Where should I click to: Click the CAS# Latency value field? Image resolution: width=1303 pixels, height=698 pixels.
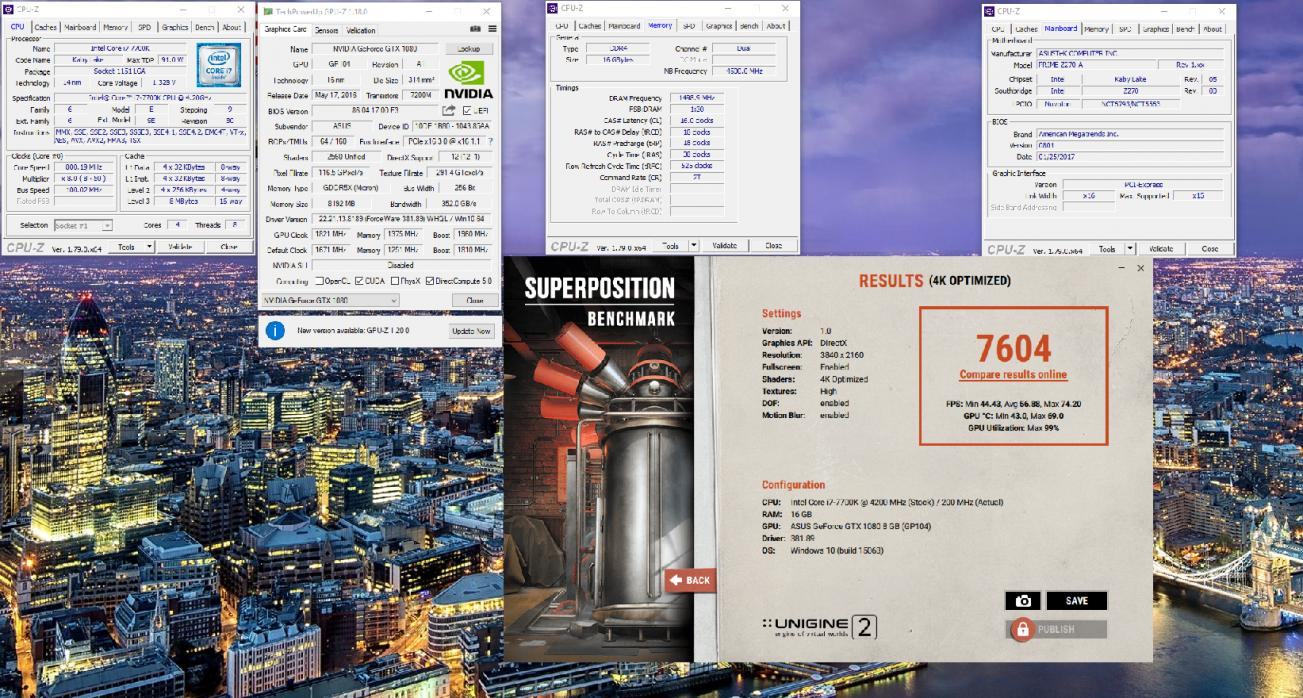[697, 120]
